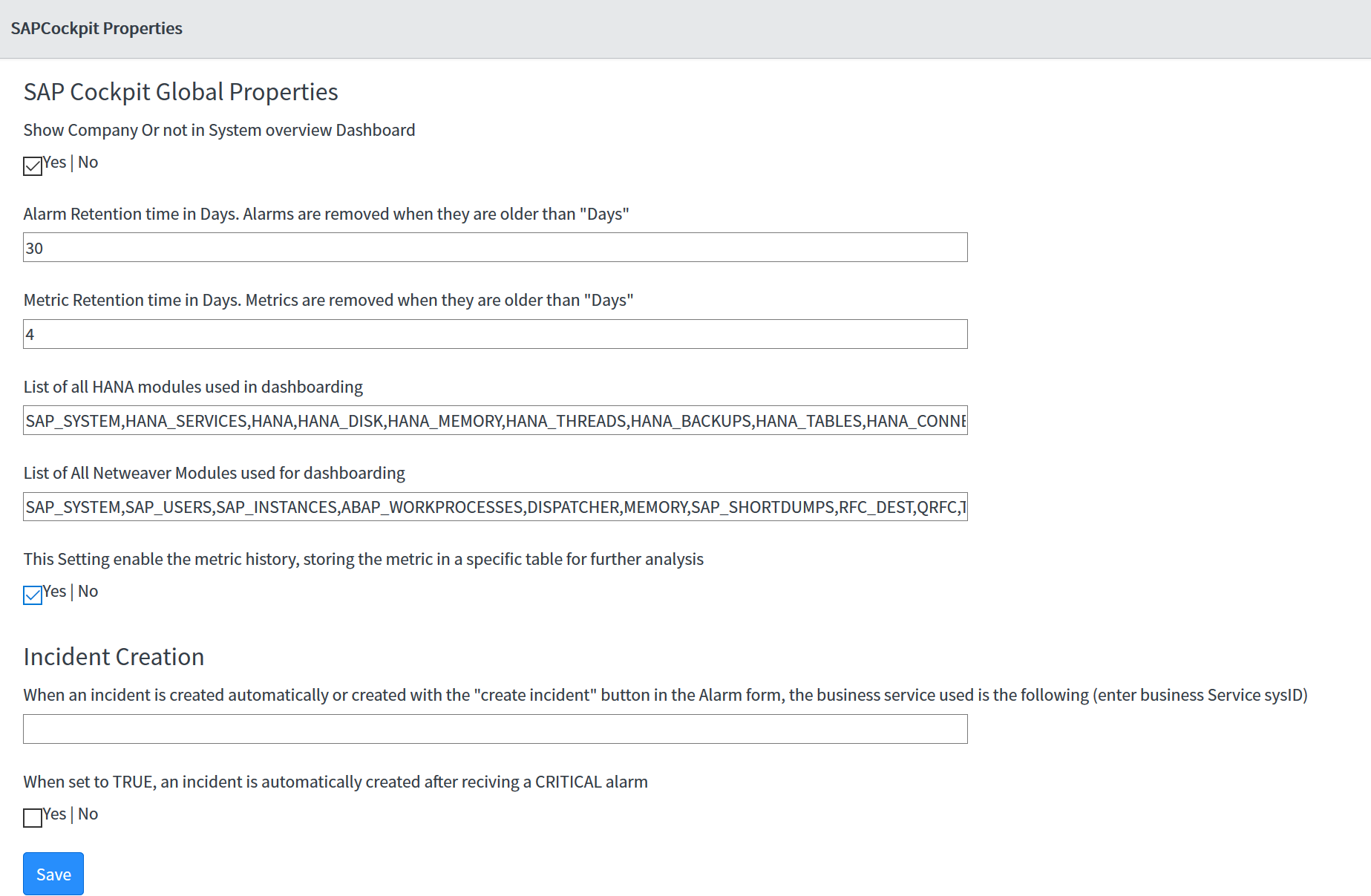Image resolution: width=1371 pixels, height=896 pixels.
Task: Click the When set to TRUE description
Action: 336,782
